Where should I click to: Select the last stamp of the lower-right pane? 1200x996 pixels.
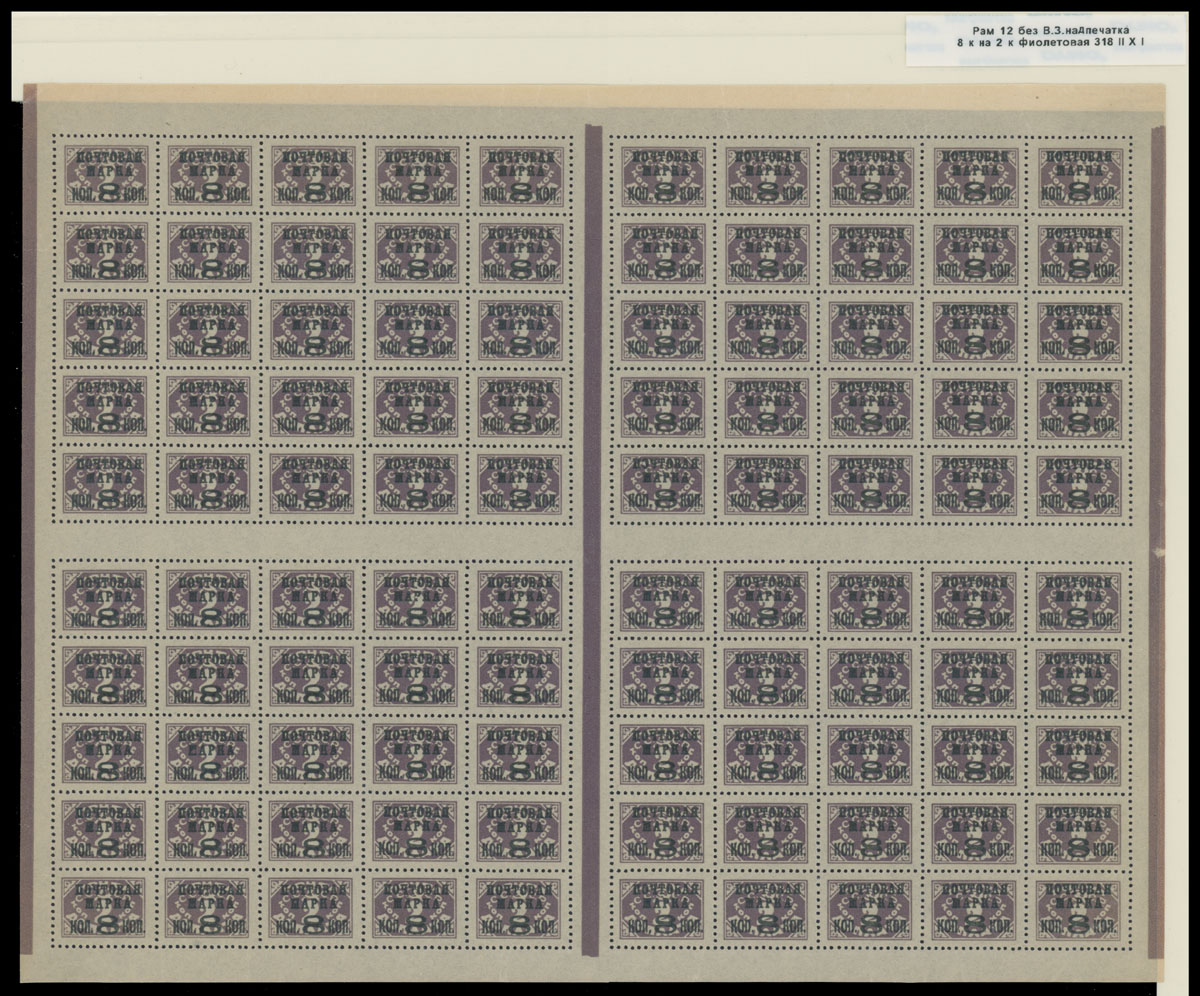click(1078, 909)
